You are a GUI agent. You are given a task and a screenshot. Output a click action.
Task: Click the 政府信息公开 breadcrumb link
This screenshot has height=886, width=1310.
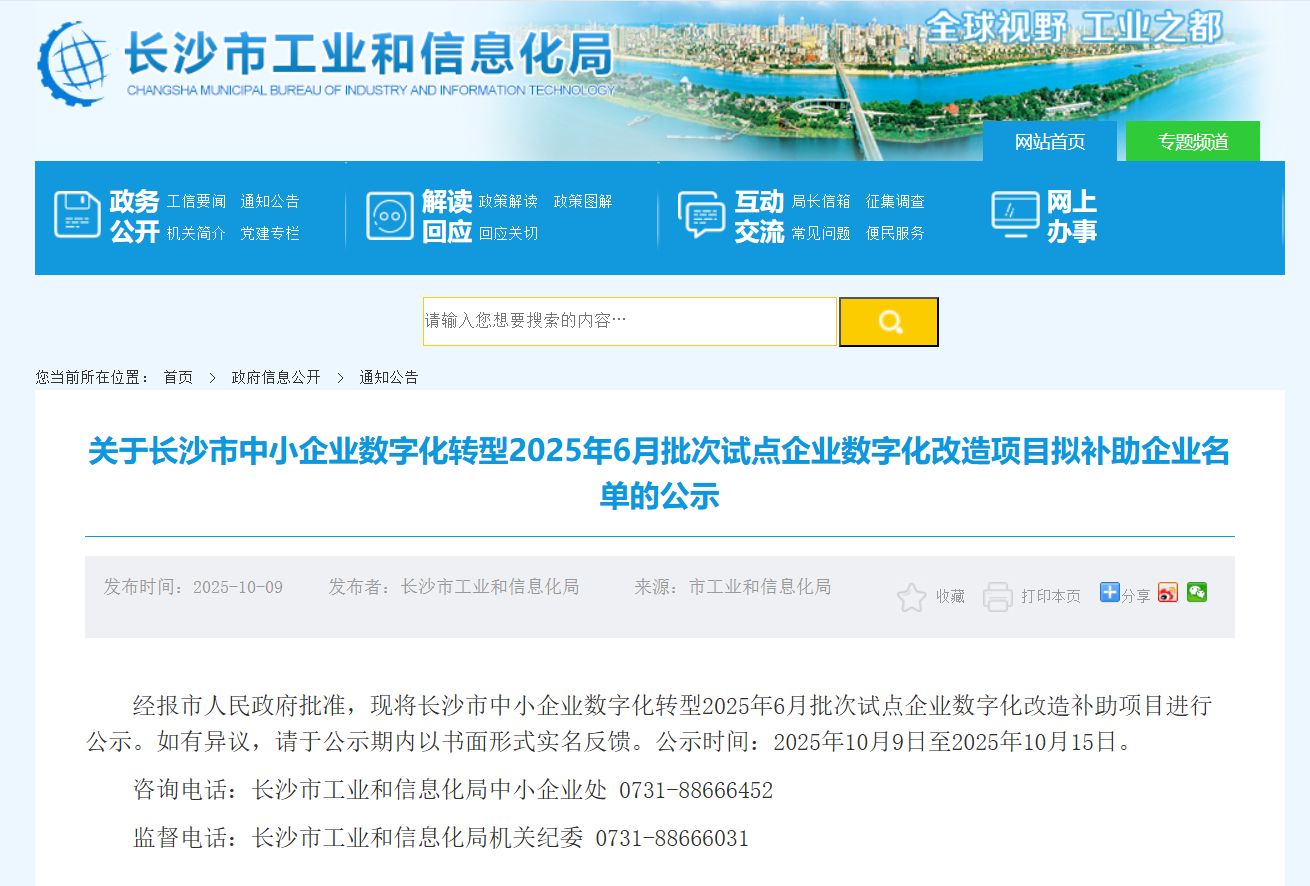pyautogui.click(x=275, y=377)
